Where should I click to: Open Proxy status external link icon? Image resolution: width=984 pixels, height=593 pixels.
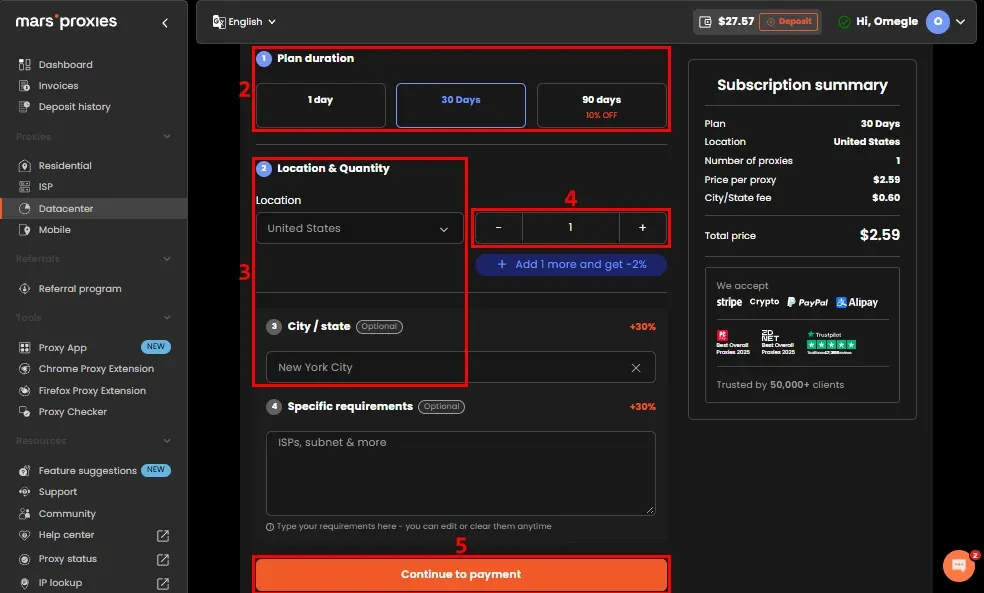[163, 559]
